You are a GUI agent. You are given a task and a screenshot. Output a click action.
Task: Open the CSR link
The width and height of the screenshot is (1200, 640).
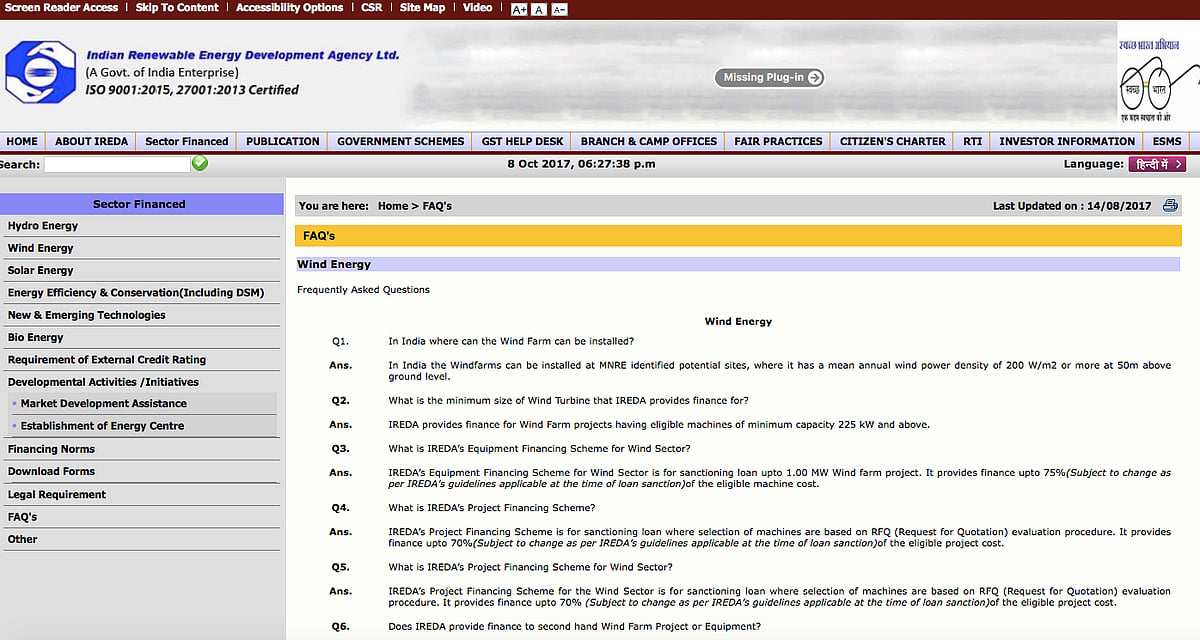click(372, 8)
